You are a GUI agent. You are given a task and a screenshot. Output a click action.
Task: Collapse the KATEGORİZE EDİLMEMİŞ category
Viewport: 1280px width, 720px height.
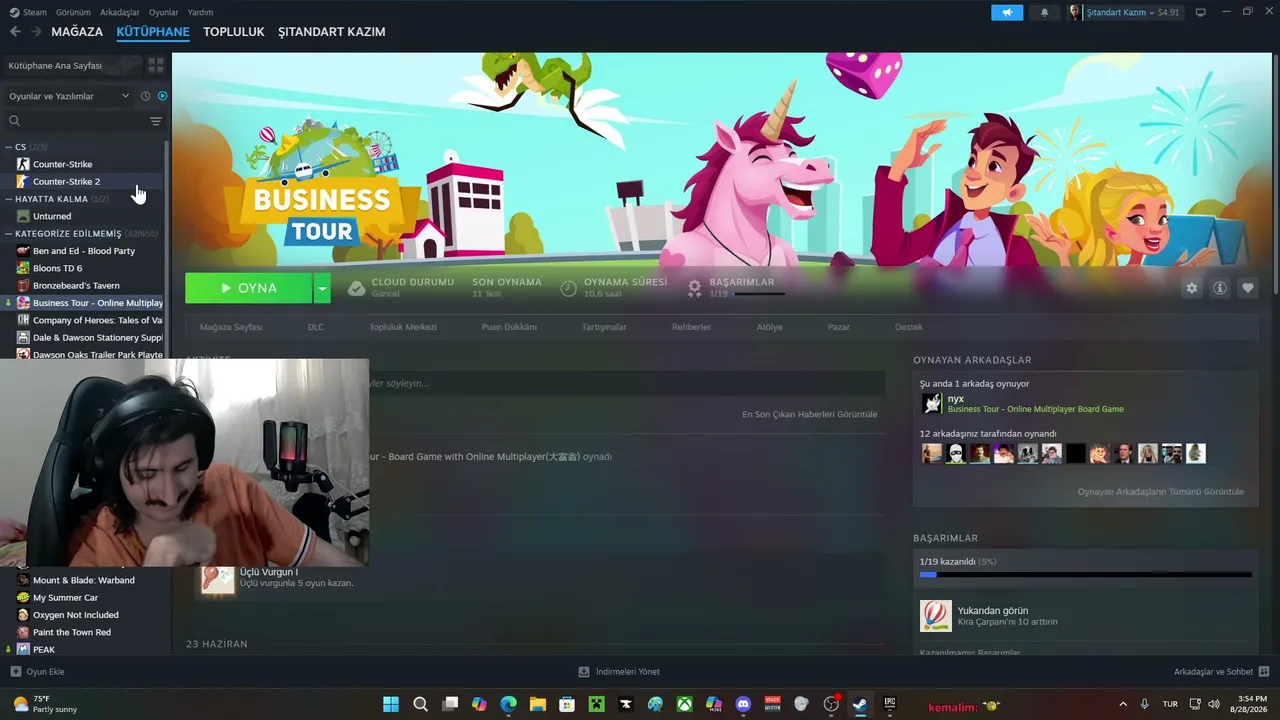(8, 234)
